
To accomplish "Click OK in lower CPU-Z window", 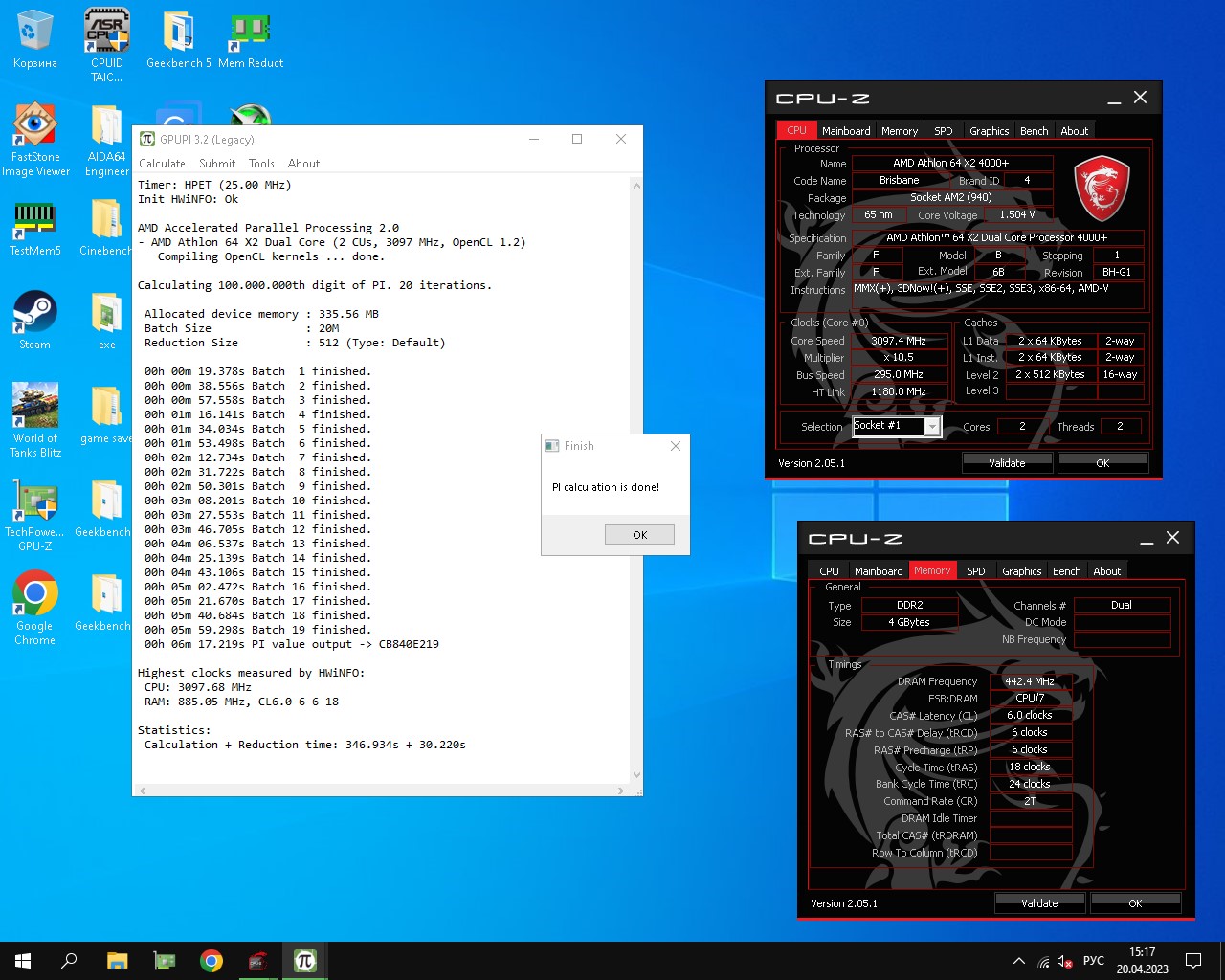I will pyautogui.click(x=1135, y=903).
